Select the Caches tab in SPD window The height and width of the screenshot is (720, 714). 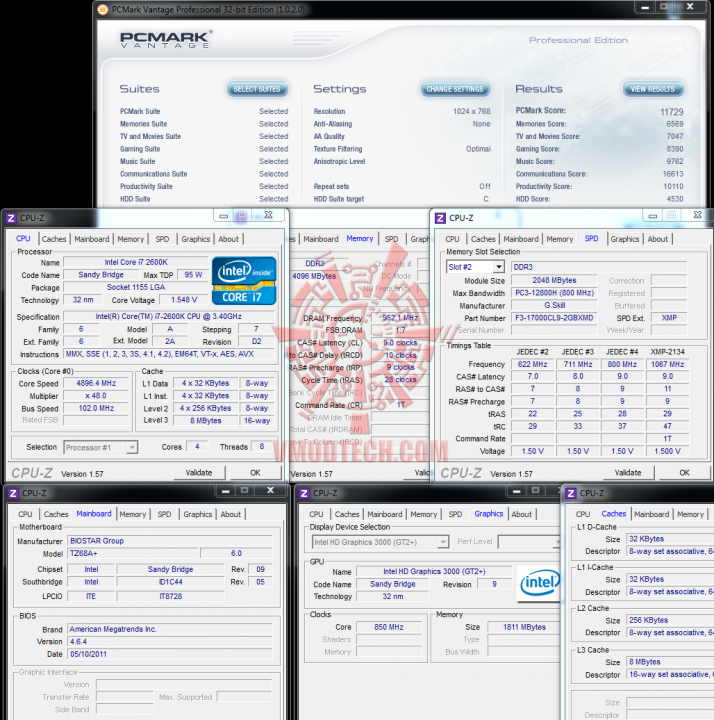[x=483, y=239]
